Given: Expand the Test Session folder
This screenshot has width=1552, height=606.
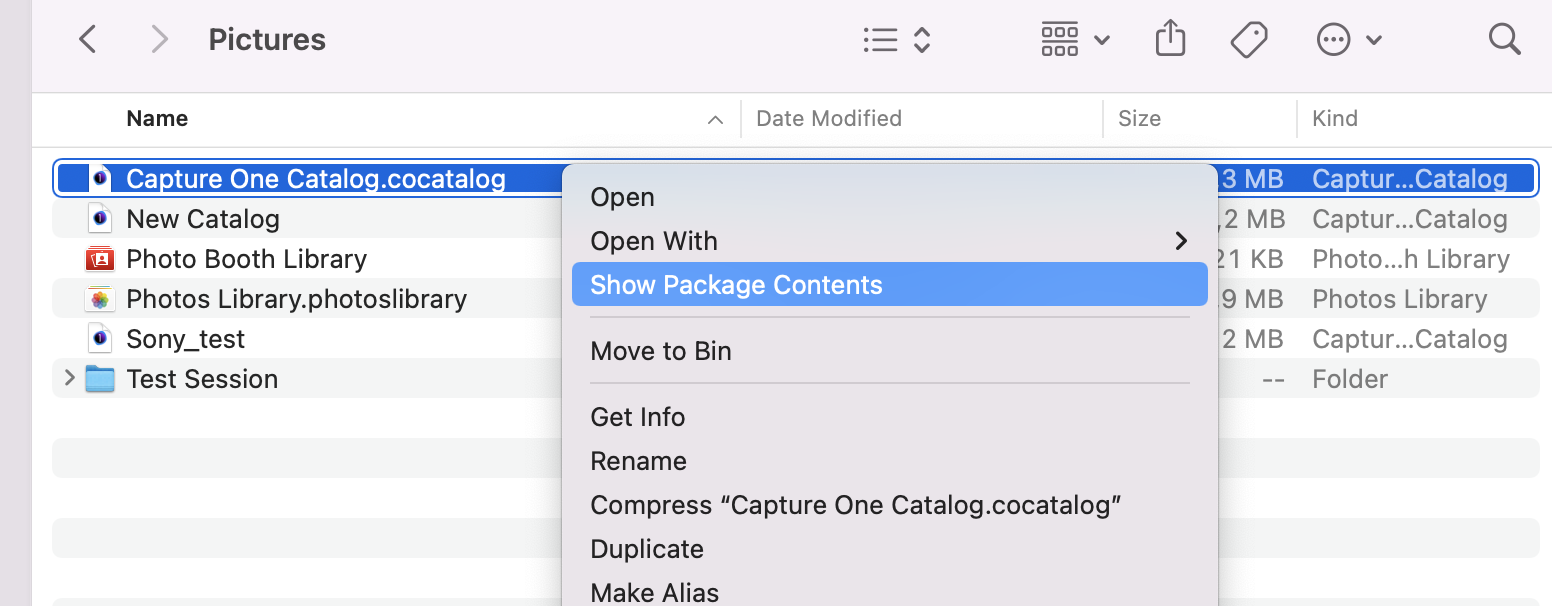Looking at the screenshot, I should tap(69, 379).
